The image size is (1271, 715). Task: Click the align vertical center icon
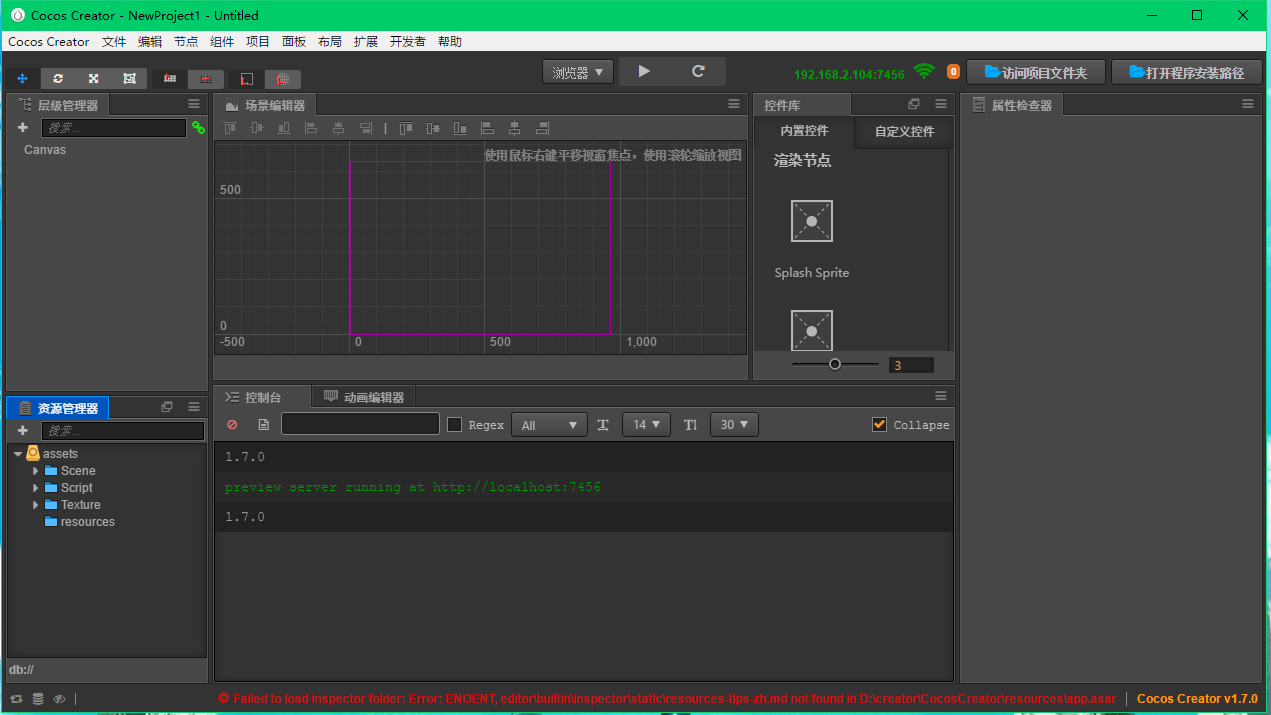tap(257, 128)
